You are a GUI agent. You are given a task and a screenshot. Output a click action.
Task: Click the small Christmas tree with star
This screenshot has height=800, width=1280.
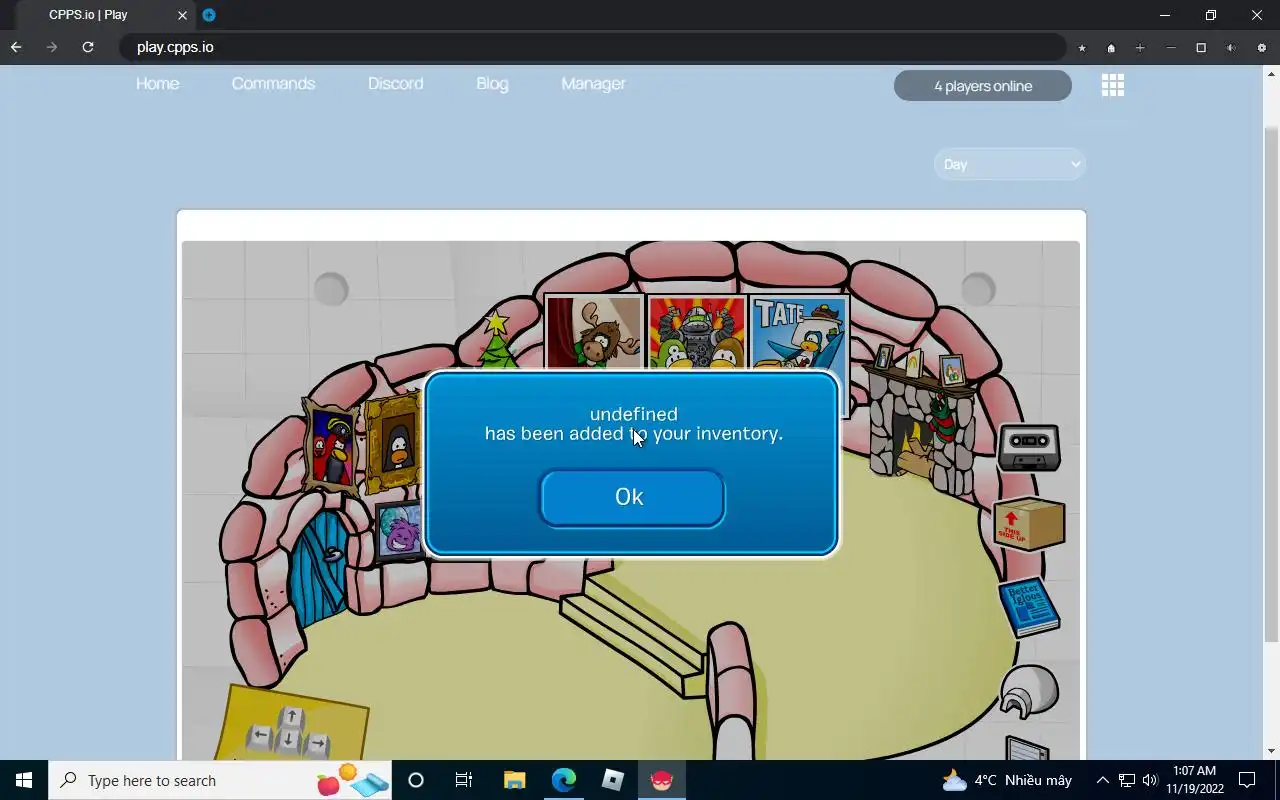point(496,339)
